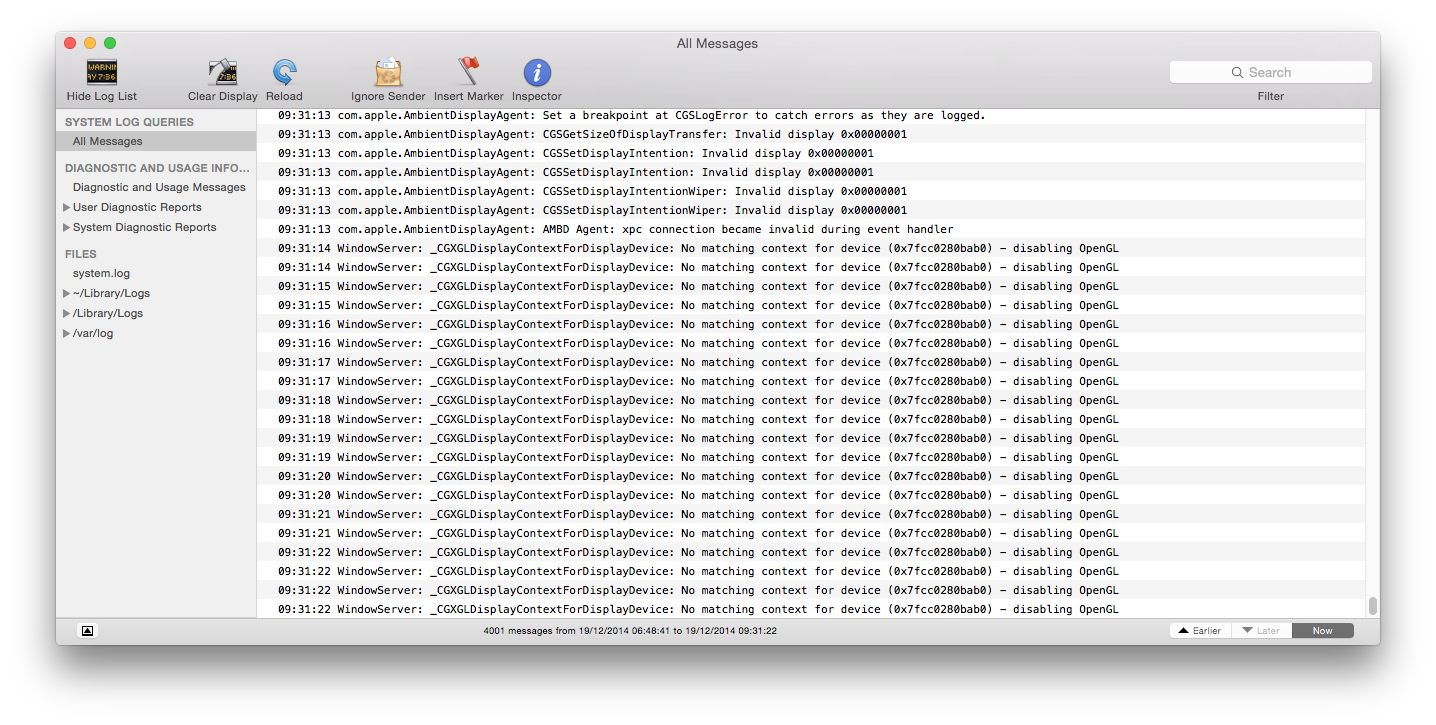The image size is (1436, 725).
Task: Zoom the window with green button
Action: [110, 43]
